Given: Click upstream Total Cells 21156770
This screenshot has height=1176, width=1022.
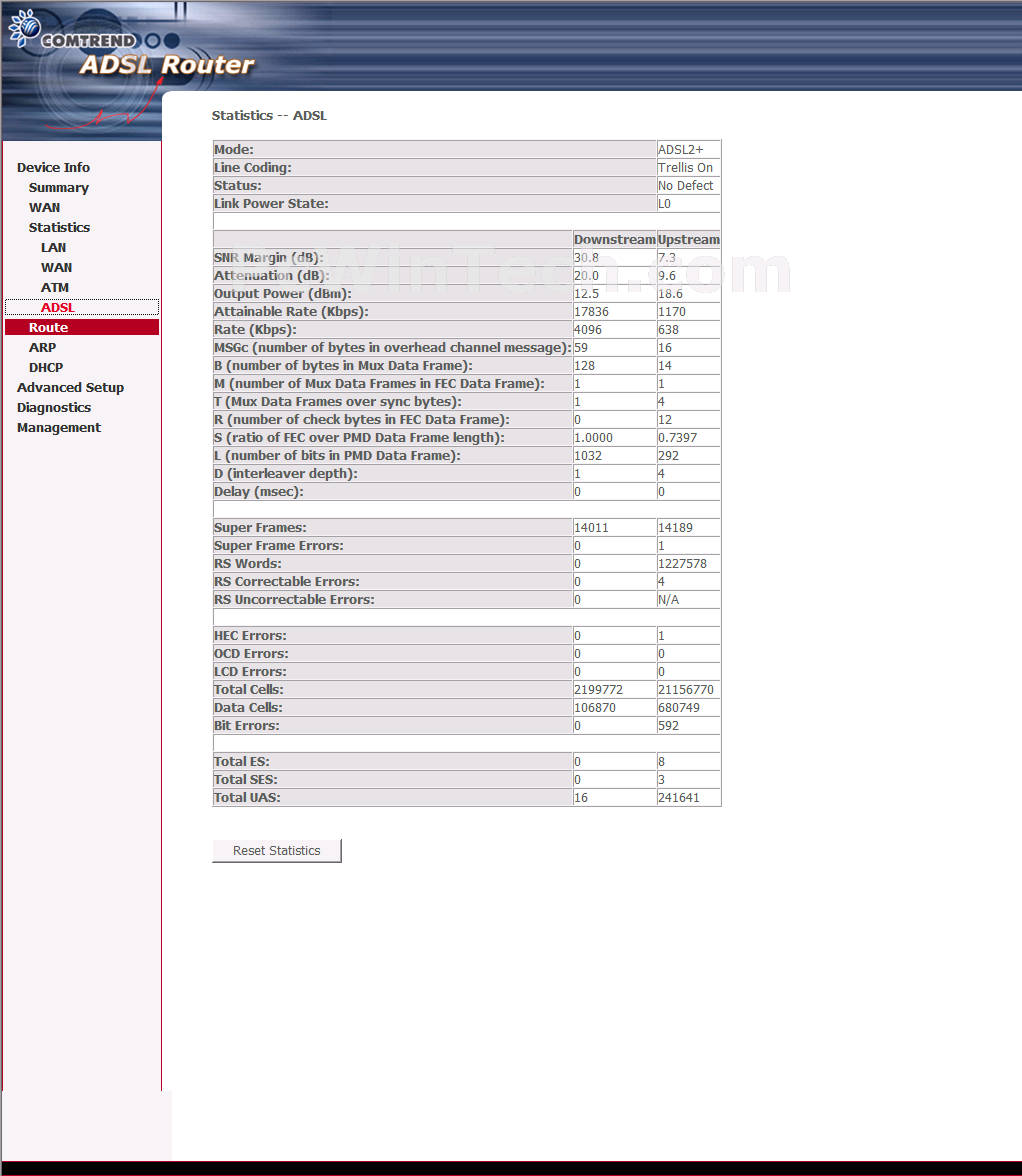Looking at the screenshot, I should pos(686,689).
